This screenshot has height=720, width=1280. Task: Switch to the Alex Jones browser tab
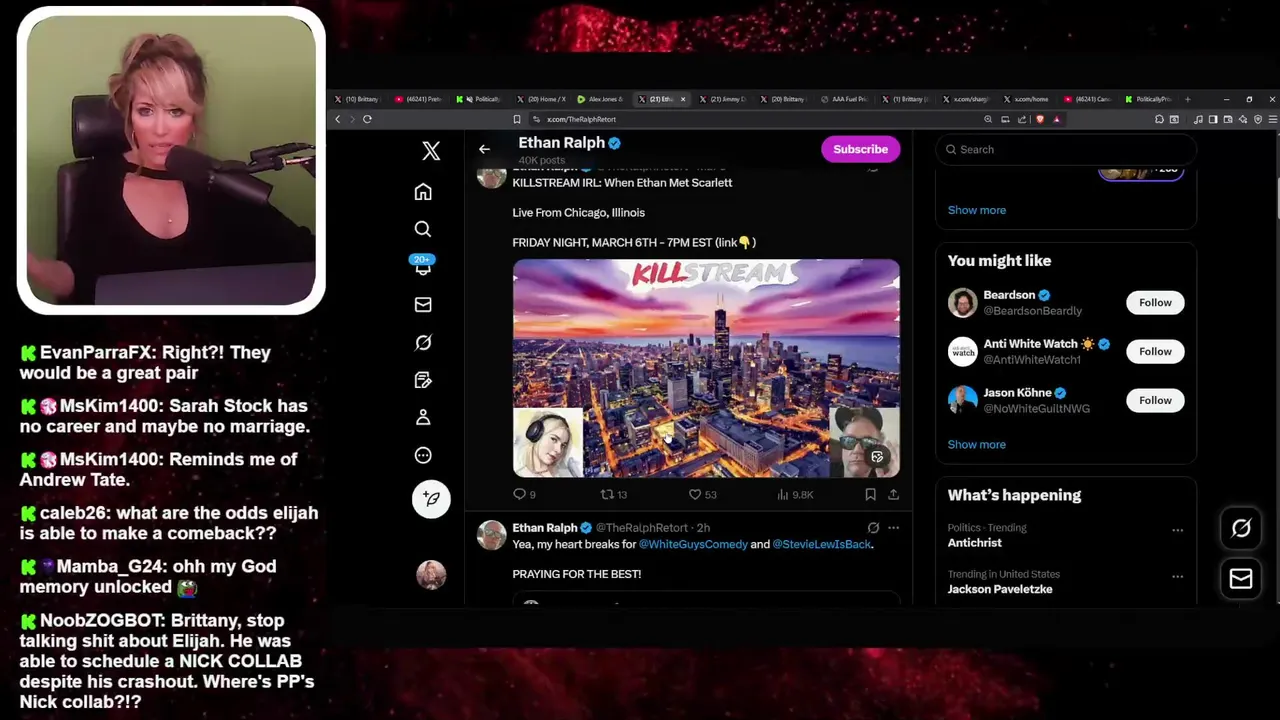(x=600, y=99)
